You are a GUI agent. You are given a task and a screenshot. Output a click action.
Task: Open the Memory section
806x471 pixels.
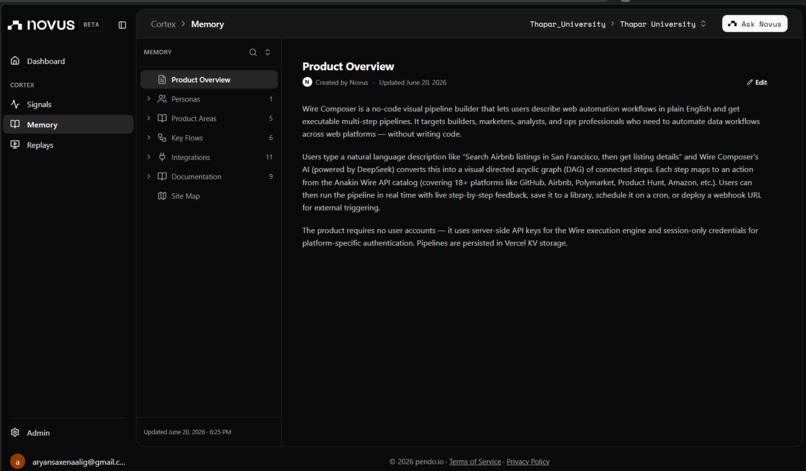click(x=68, y=124)
